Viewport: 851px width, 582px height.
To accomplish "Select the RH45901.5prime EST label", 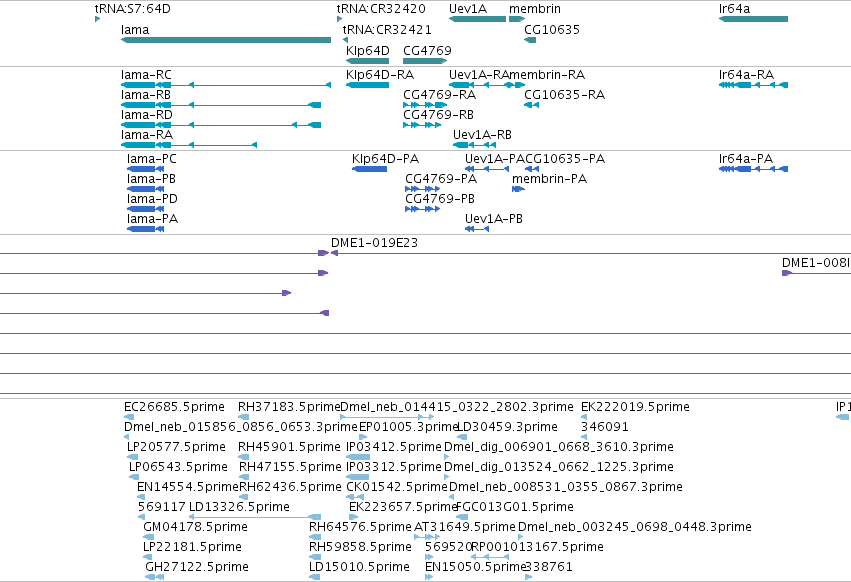I will 289,447.
